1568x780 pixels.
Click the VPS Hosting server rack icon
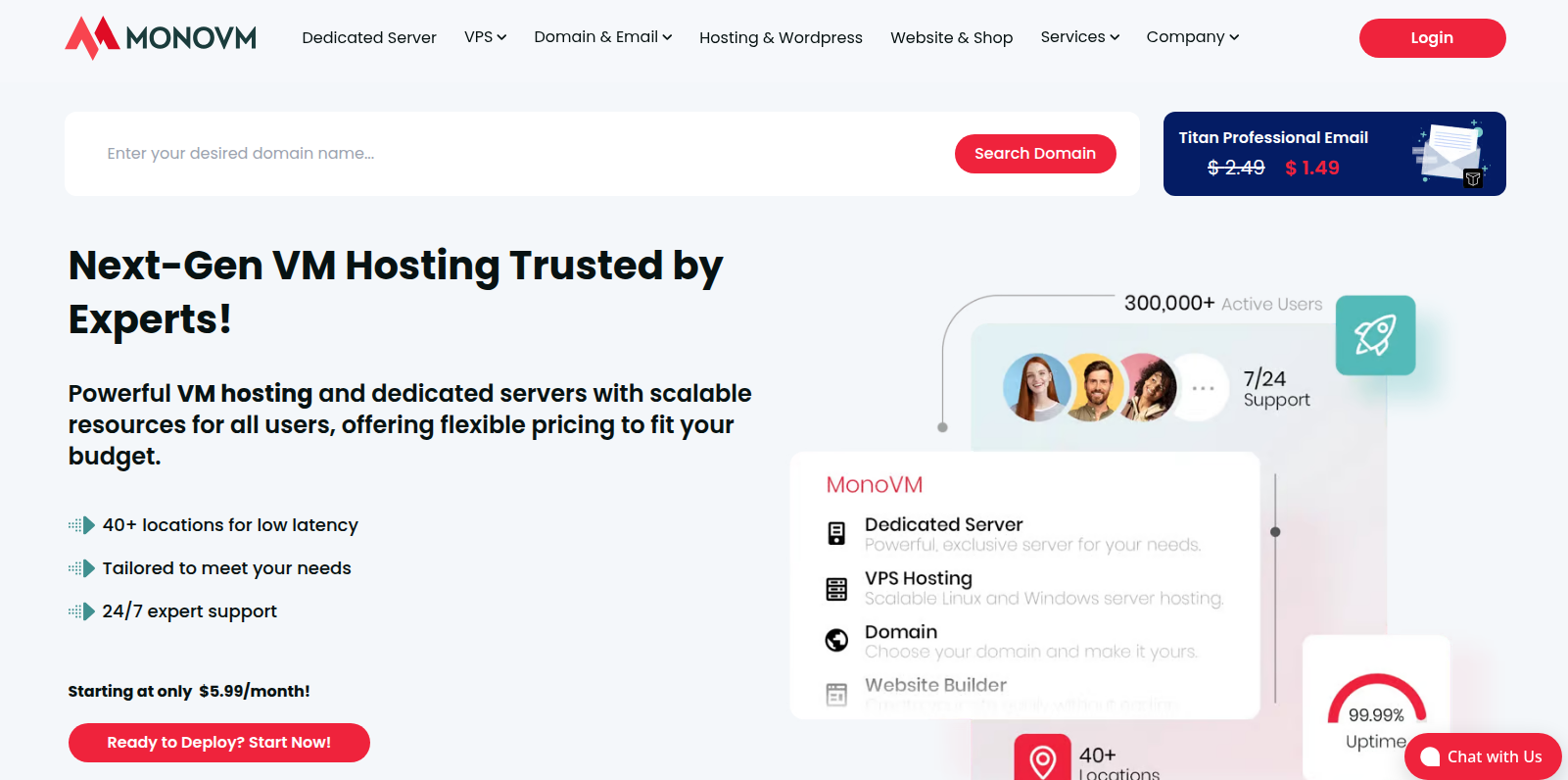836,588
